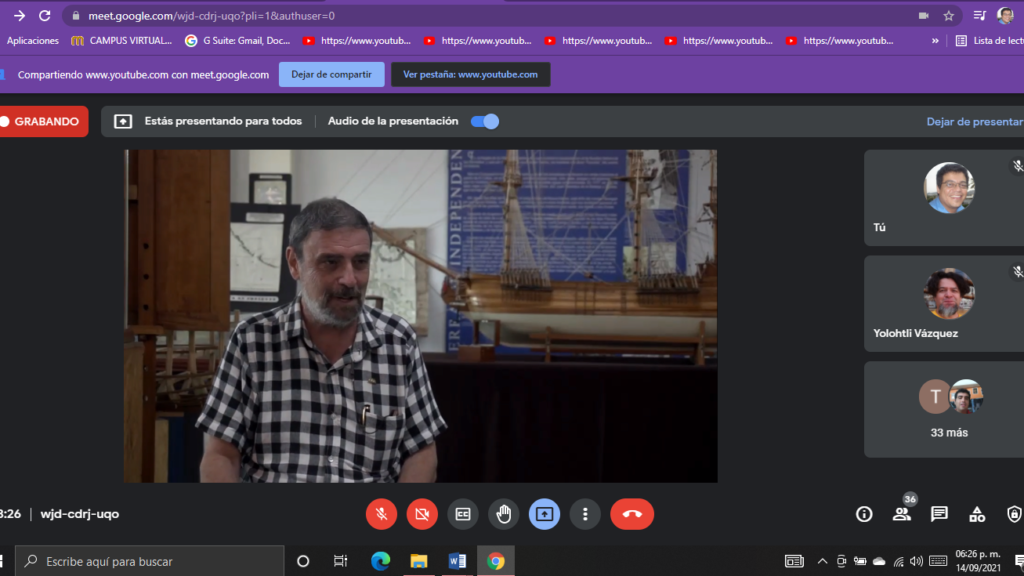The image size is (1024, 576).
Task: Click Ver pestaña: www.youtube.com button
Action: click(470, 74)
